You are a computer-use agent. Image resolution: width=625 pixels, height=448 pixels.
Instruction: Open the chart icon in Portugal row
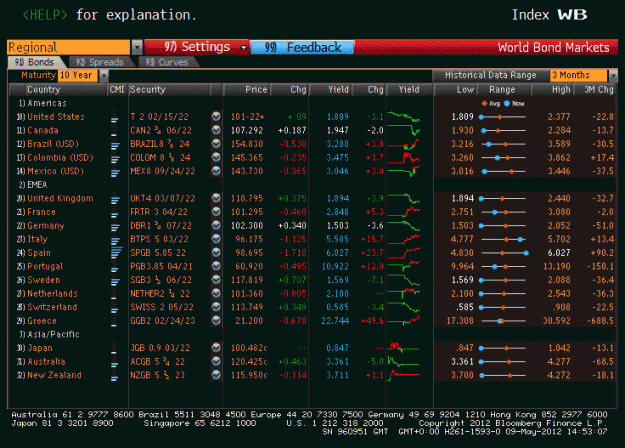click(x=216, y=266)
